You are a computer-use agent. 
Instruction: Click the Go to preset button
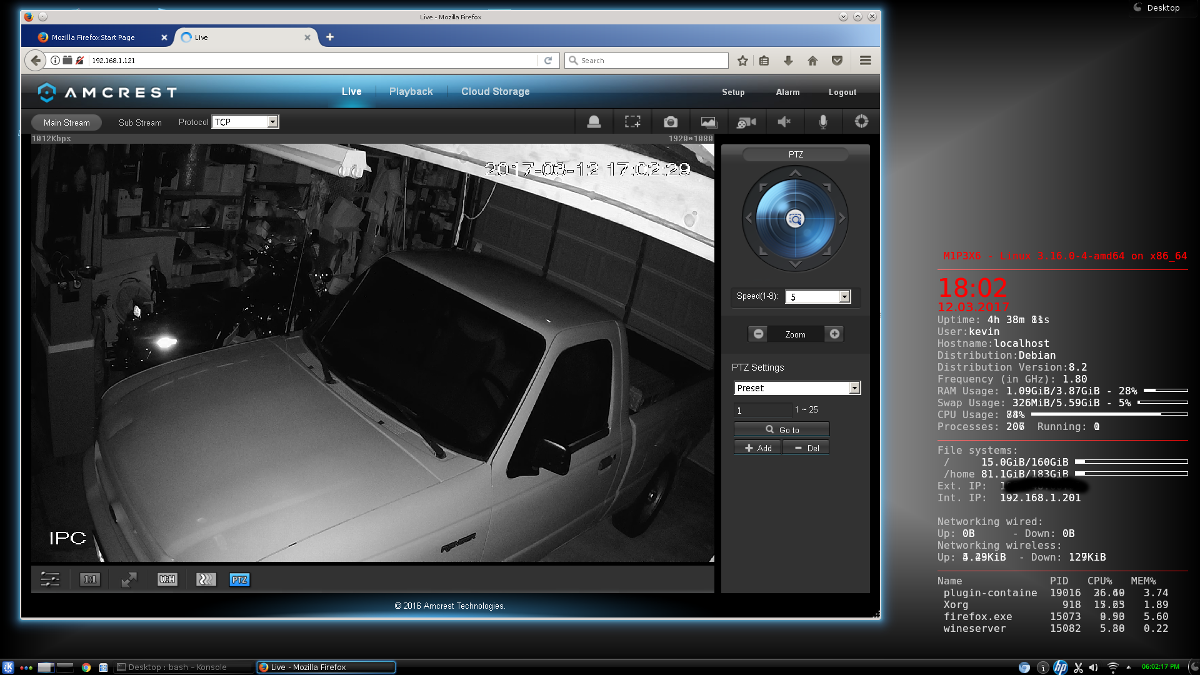782,430
